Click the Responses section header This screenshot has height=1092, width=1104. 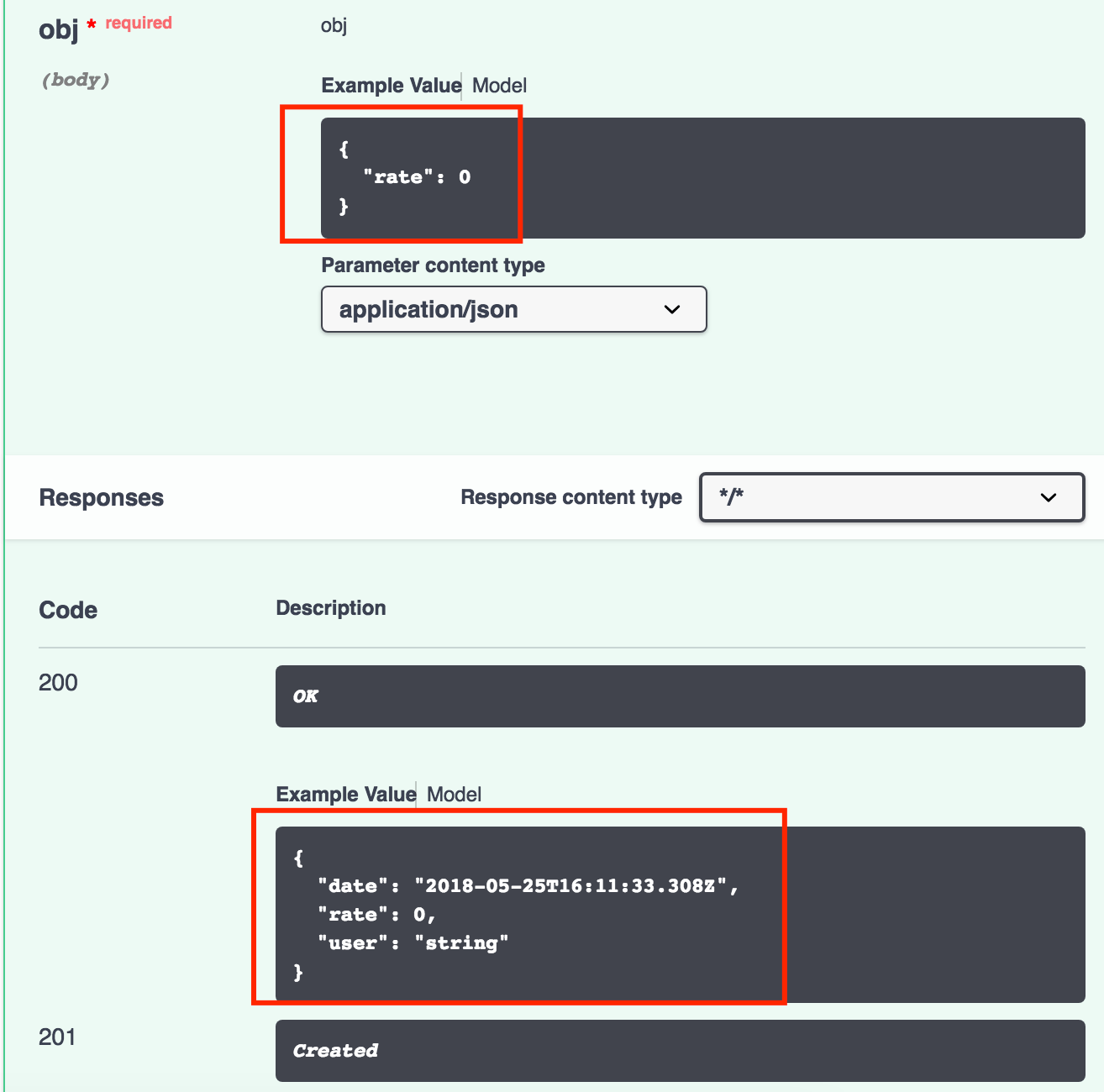click(x=101, y=497)
